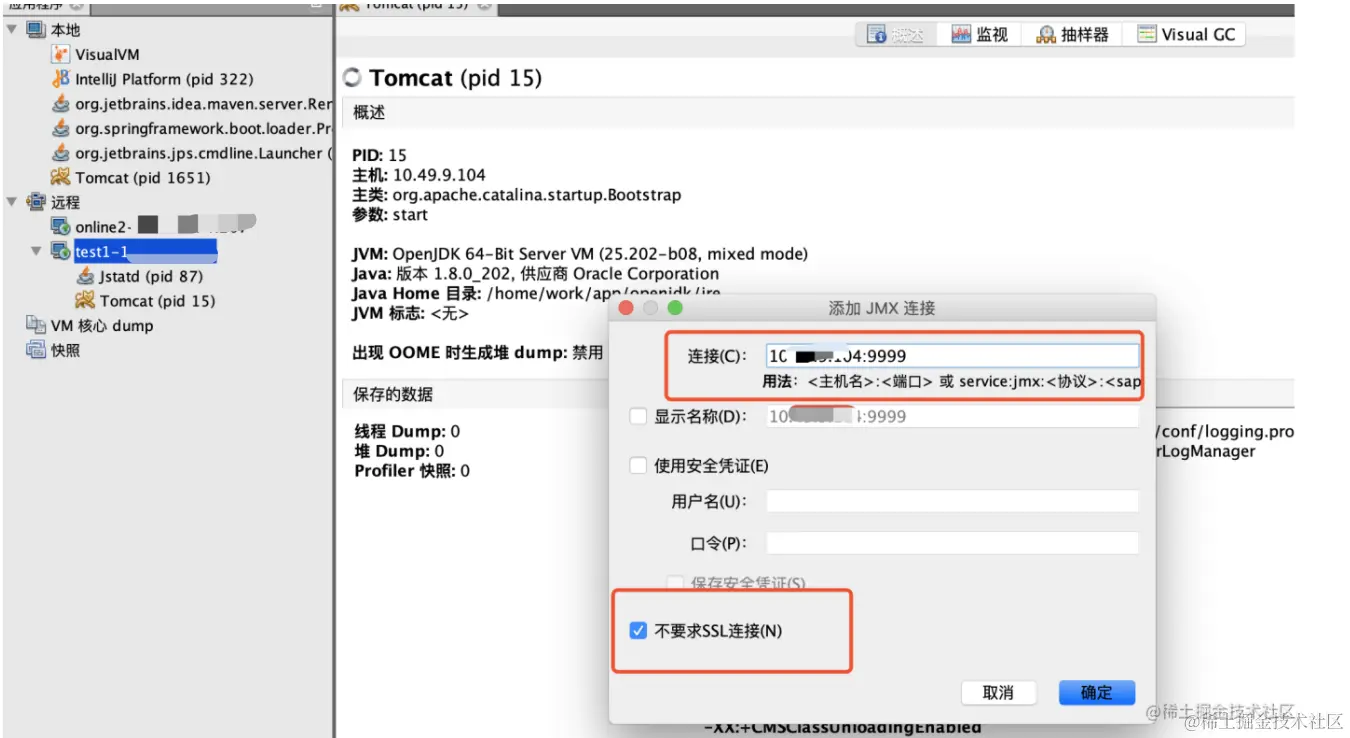Click the Profiler 快照: 0 text
This screenshot has width=1350, height=738.
pos(412,470)
